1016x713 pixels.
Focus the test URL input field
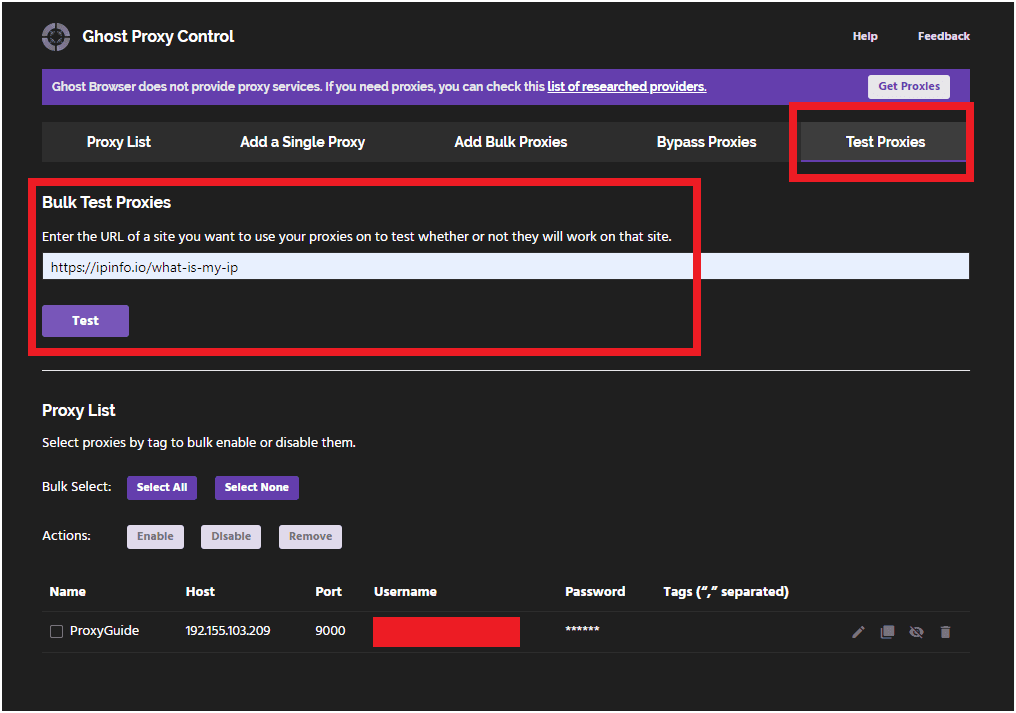(505, 267)
